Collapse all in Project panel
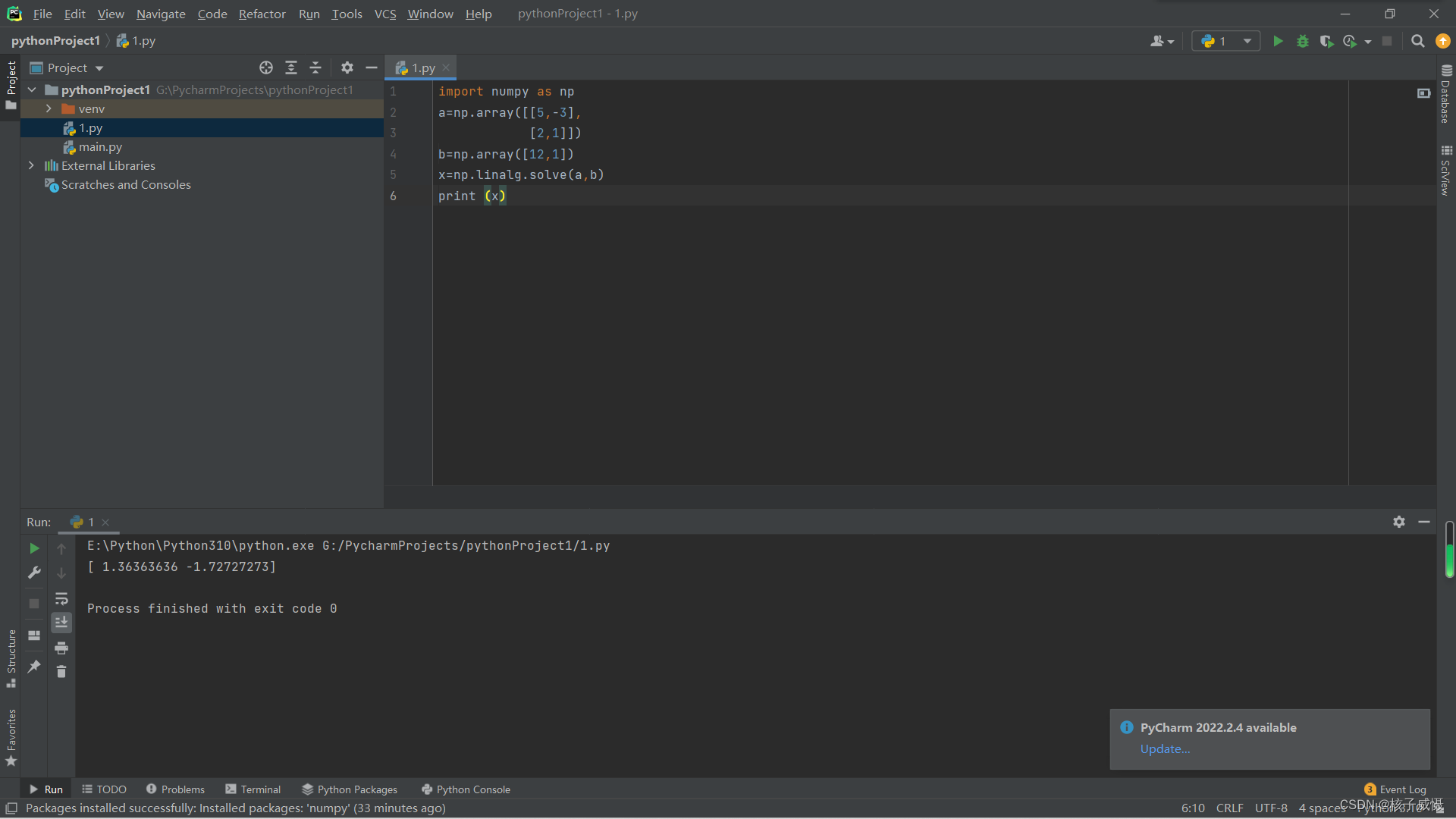The height and width of the screenshot is (819, 1456). [315, 67]
